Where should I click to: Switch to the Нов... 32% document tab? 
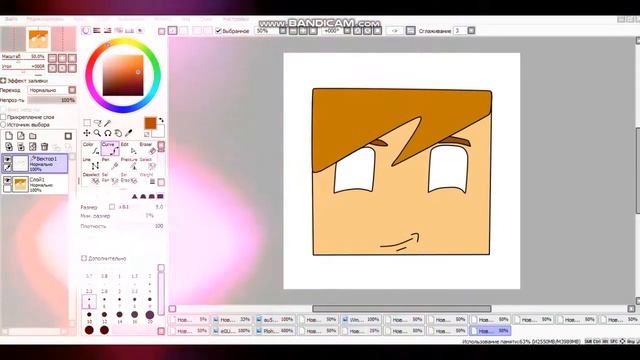[x=232, y=320]
